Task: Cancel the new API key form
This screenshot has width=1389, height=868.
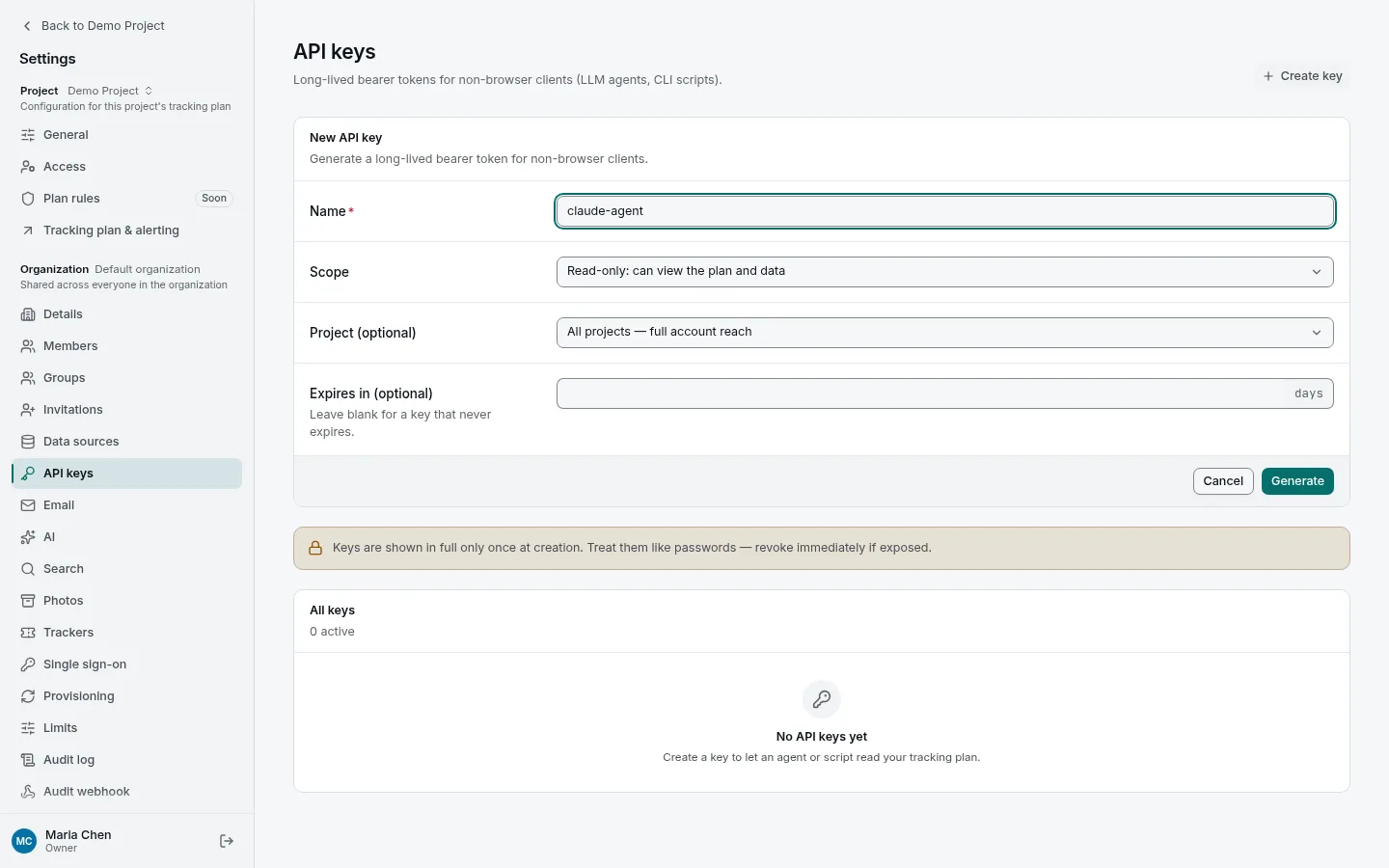Action: point(1223,481)
